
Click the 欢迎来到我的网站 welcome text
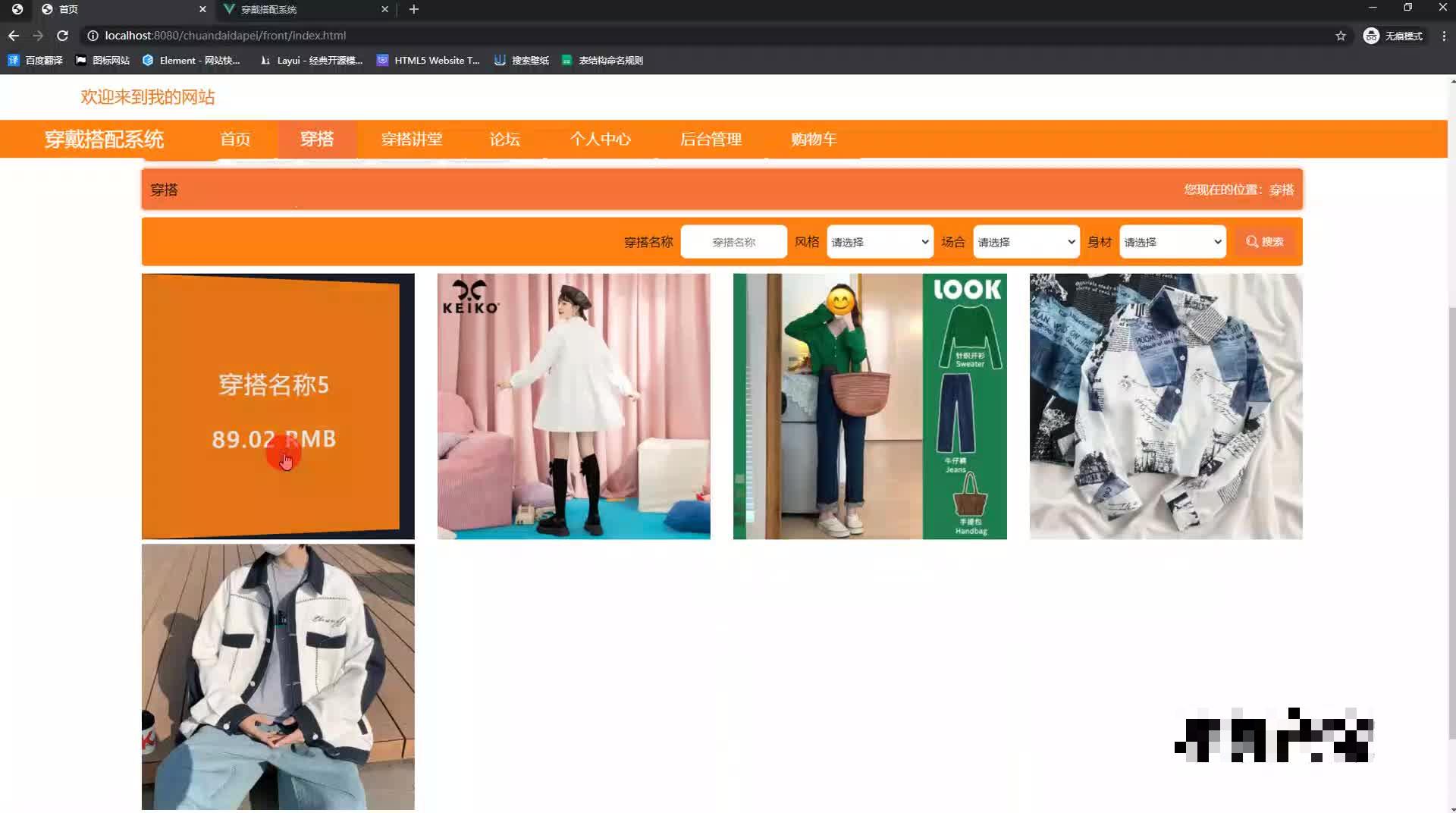[148, 97]
